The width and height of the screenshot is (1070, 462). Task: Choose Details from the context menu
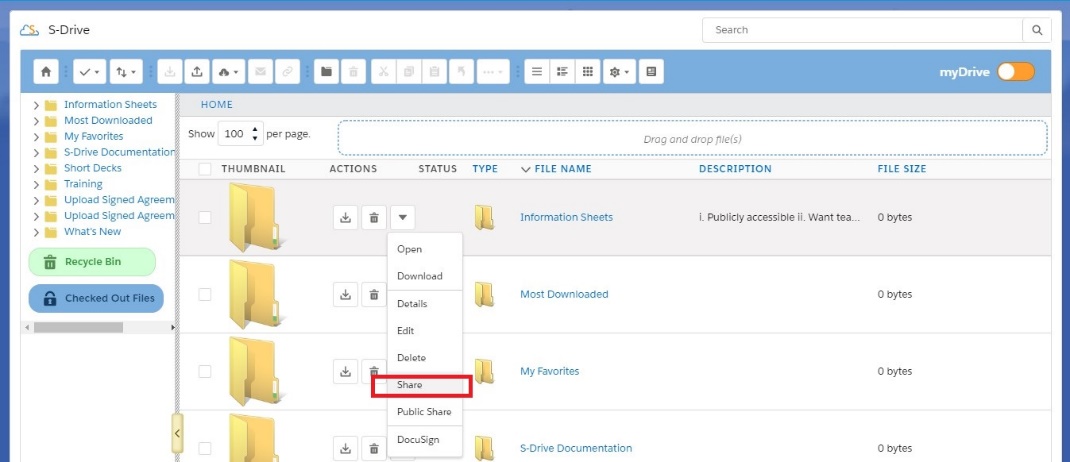click(425, 304)
